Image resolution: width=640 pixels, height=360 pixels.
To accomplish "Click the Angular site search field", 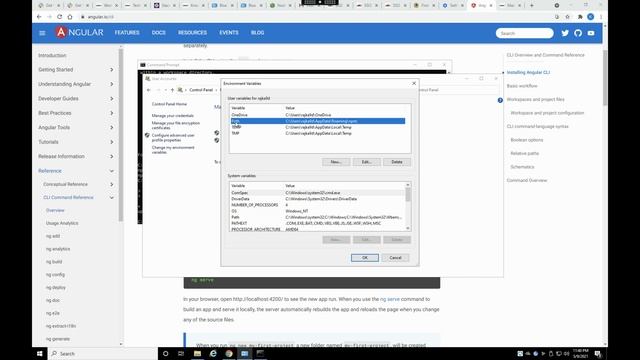I will pyautogui.click(x=524, y=33).
